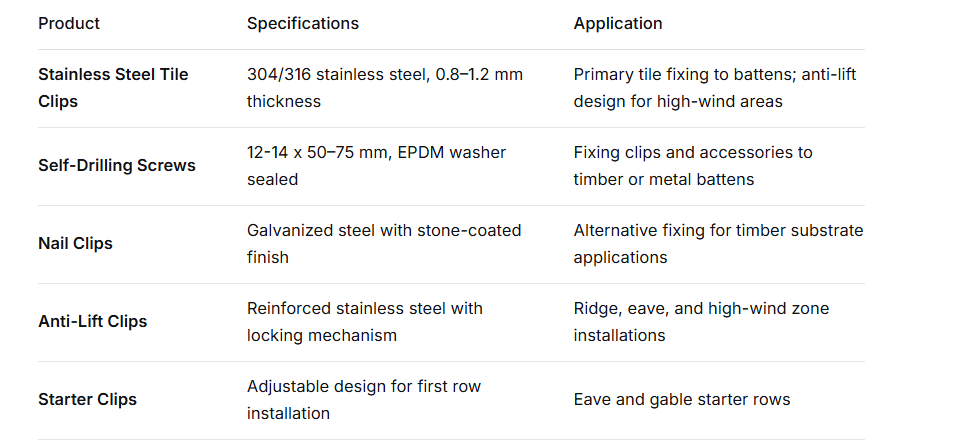Click the galvanized steel stone-coated finish cell
Screen dimensions: 960x446
[x=383, y=244]
